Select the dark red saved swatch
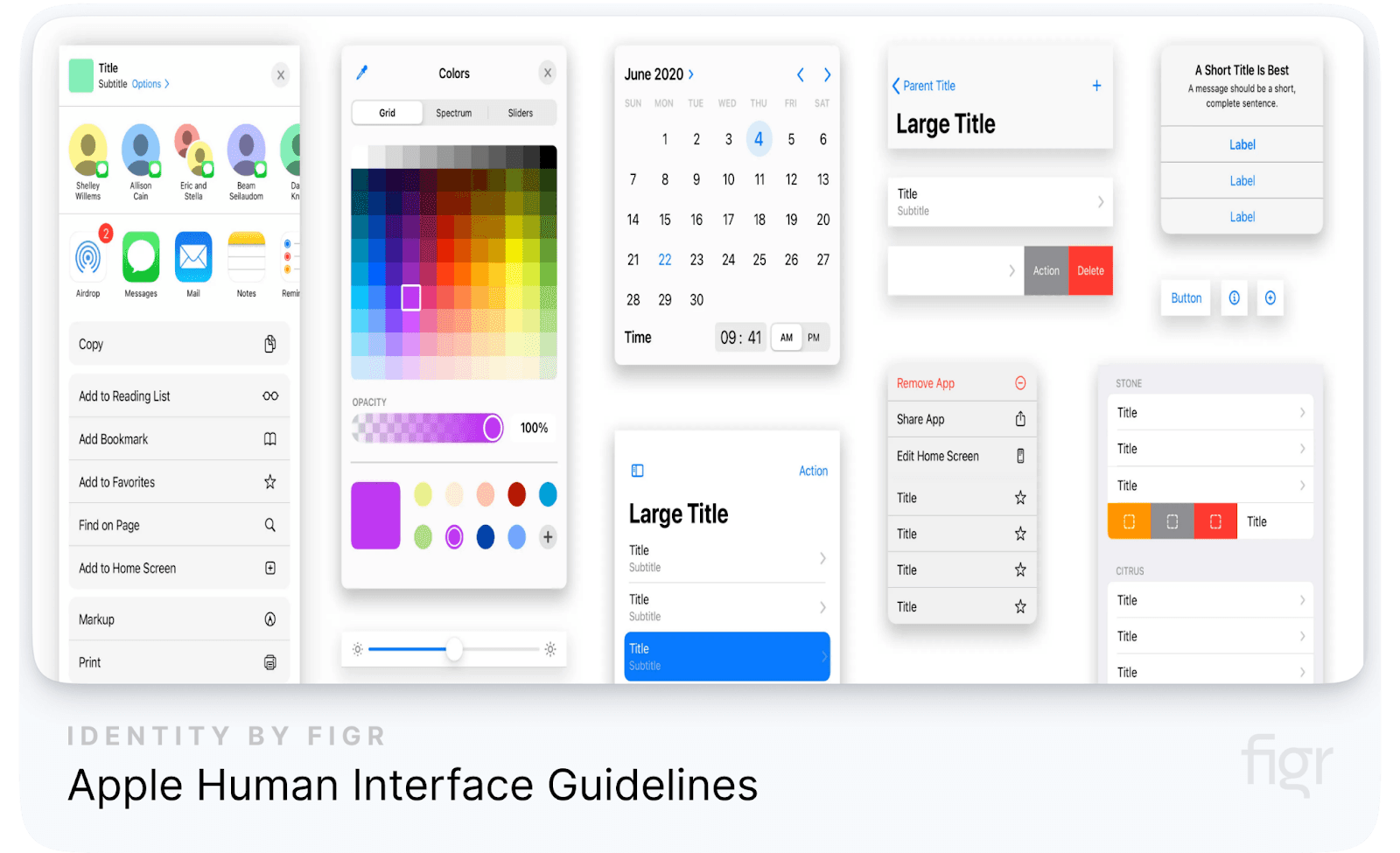The image size is (1400, 853). click(517, 494)
